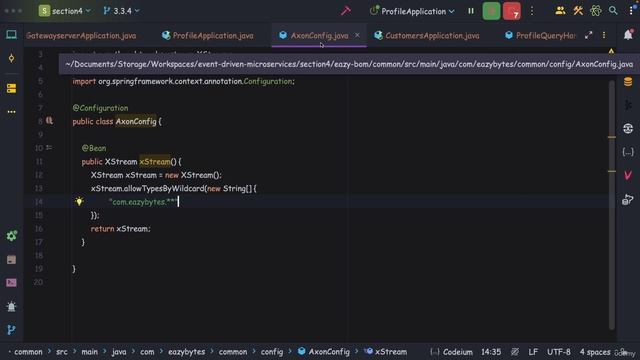Click xStream breadcrumb in status bar

(386, 352)
